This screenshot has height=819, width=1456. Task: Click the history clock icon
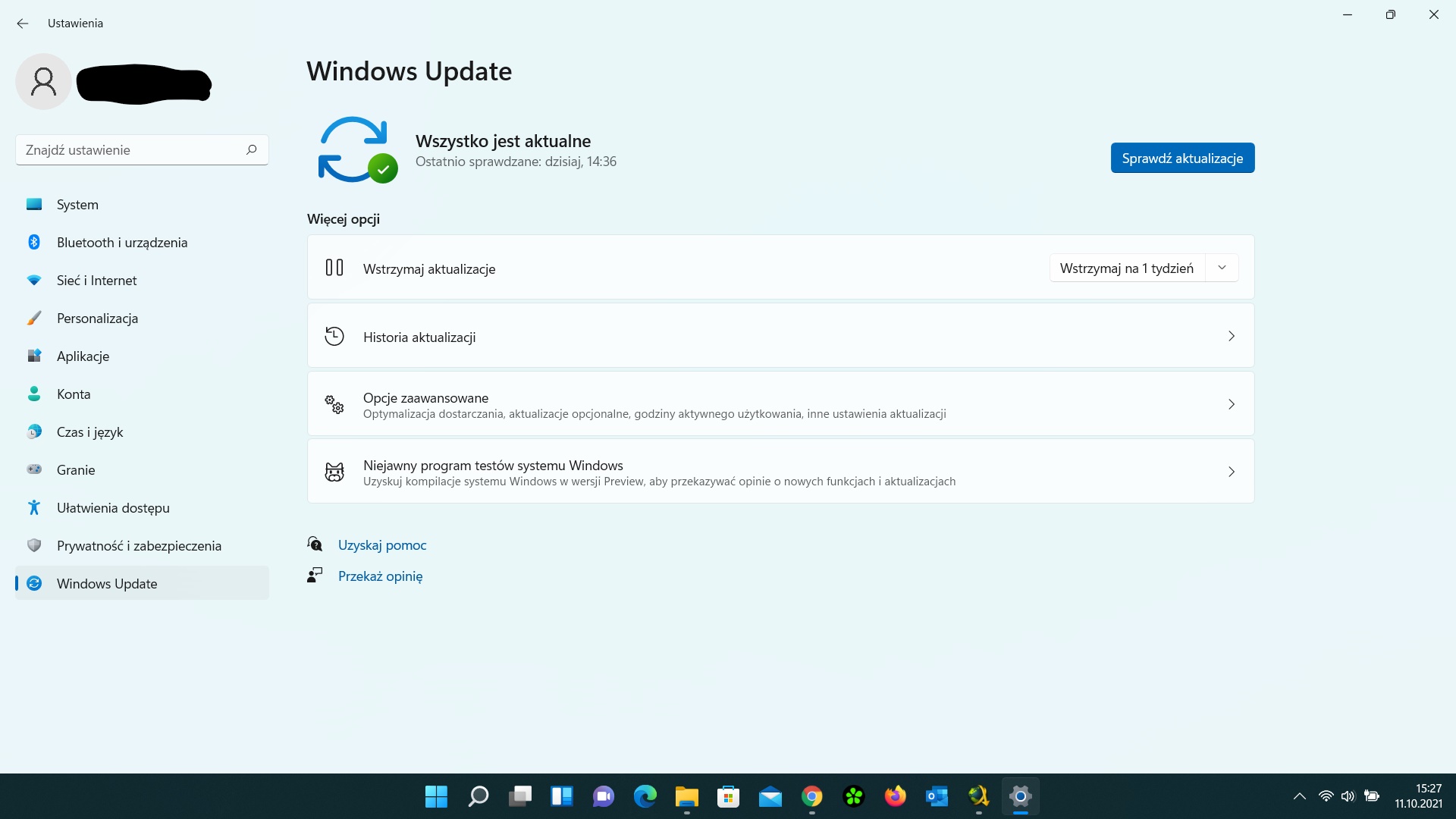334,336
